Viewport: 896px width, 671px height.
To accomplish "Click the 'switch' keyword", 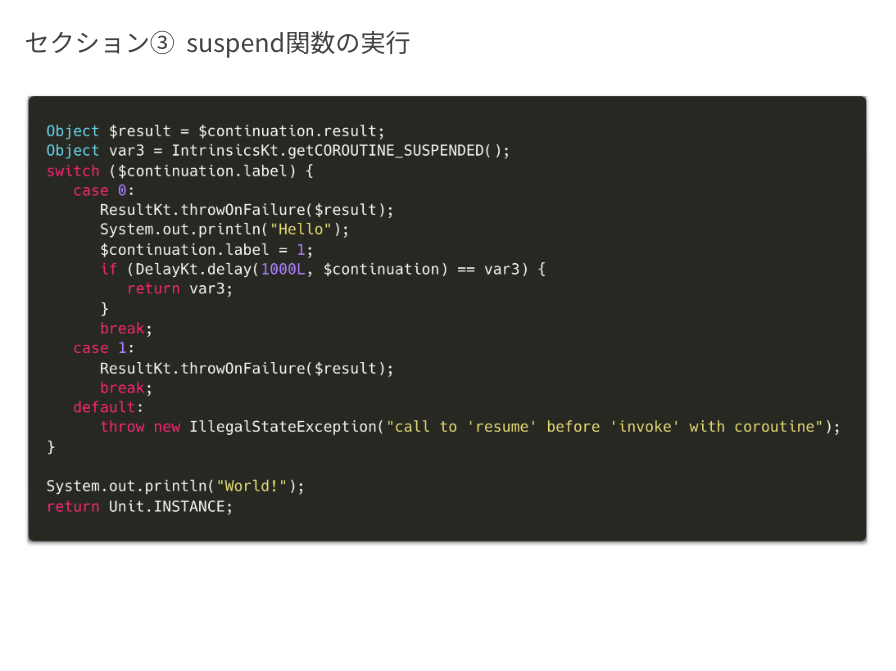I will [x=73, y=171].
